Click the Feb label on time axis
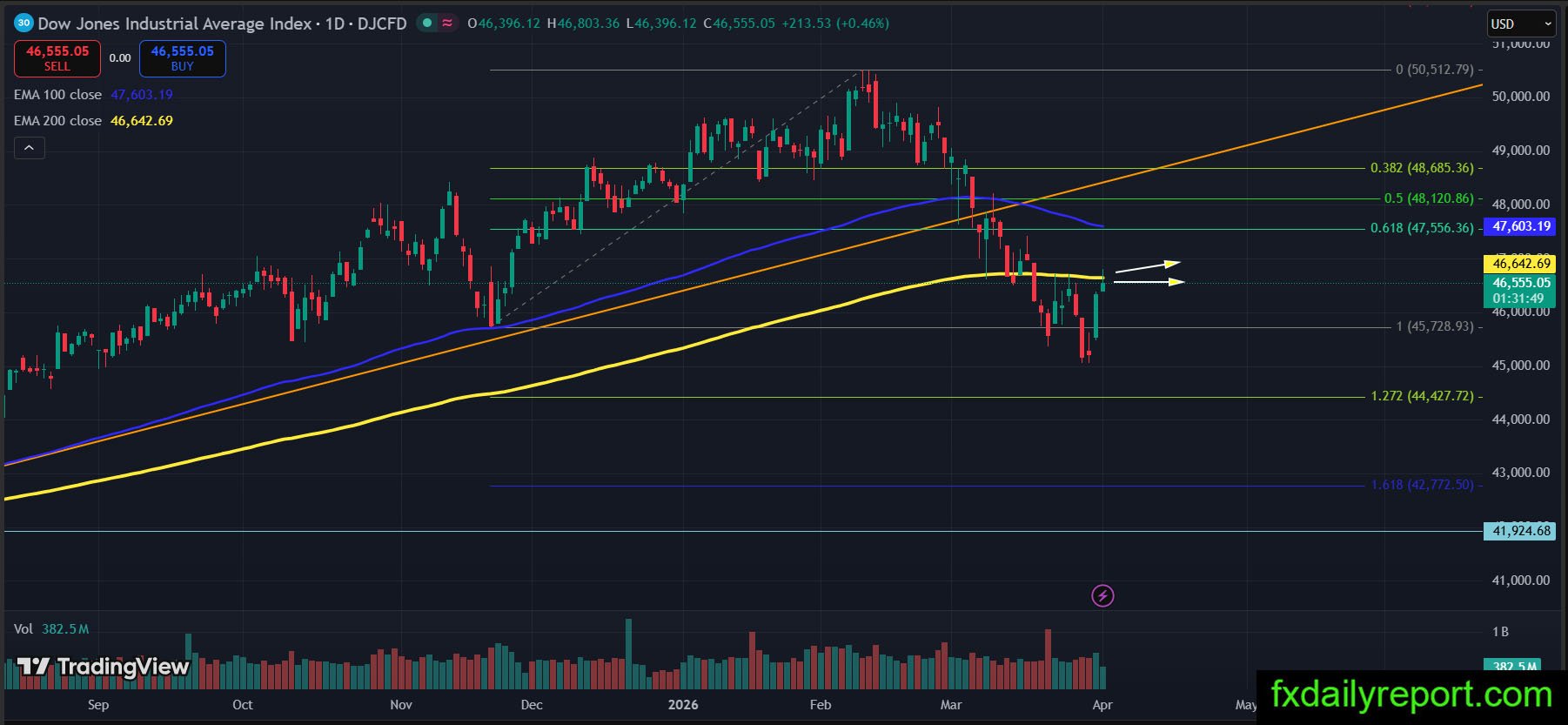Image resolution: width=1568 pixels, height=725 pixels. pos(821,705)
